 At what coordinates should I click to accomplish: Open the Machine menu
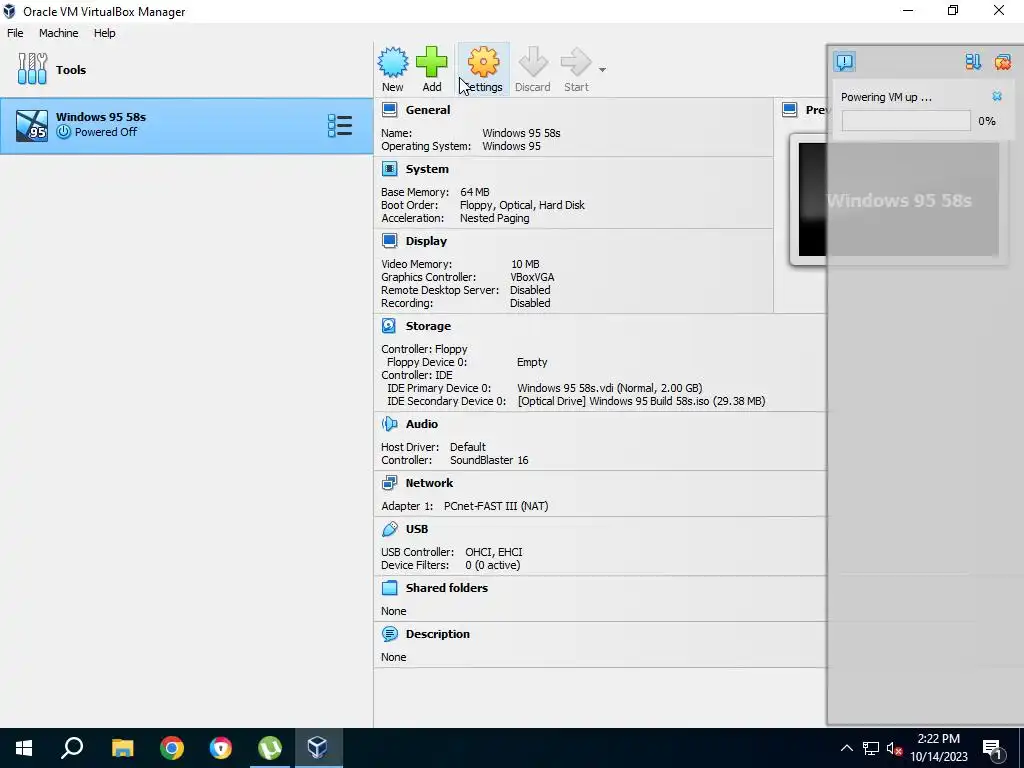[x=59, y=33]
